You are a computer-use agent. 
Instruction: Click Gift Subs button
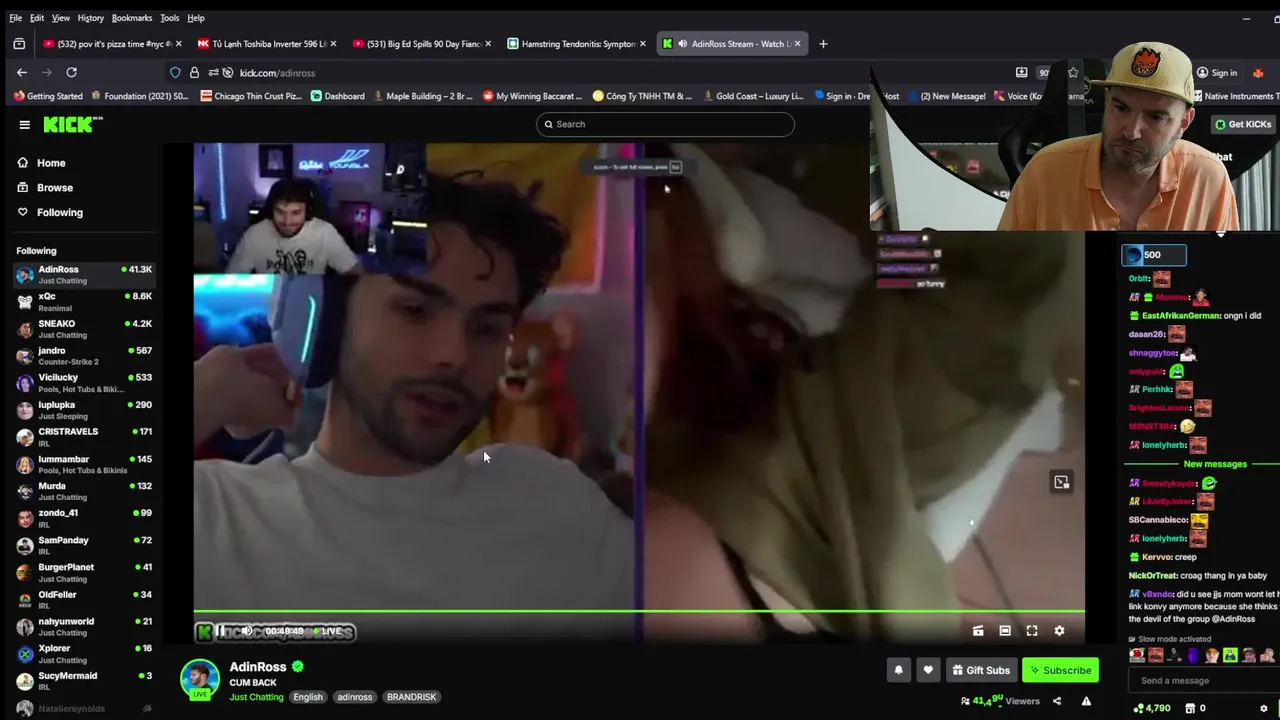(981, 670)
